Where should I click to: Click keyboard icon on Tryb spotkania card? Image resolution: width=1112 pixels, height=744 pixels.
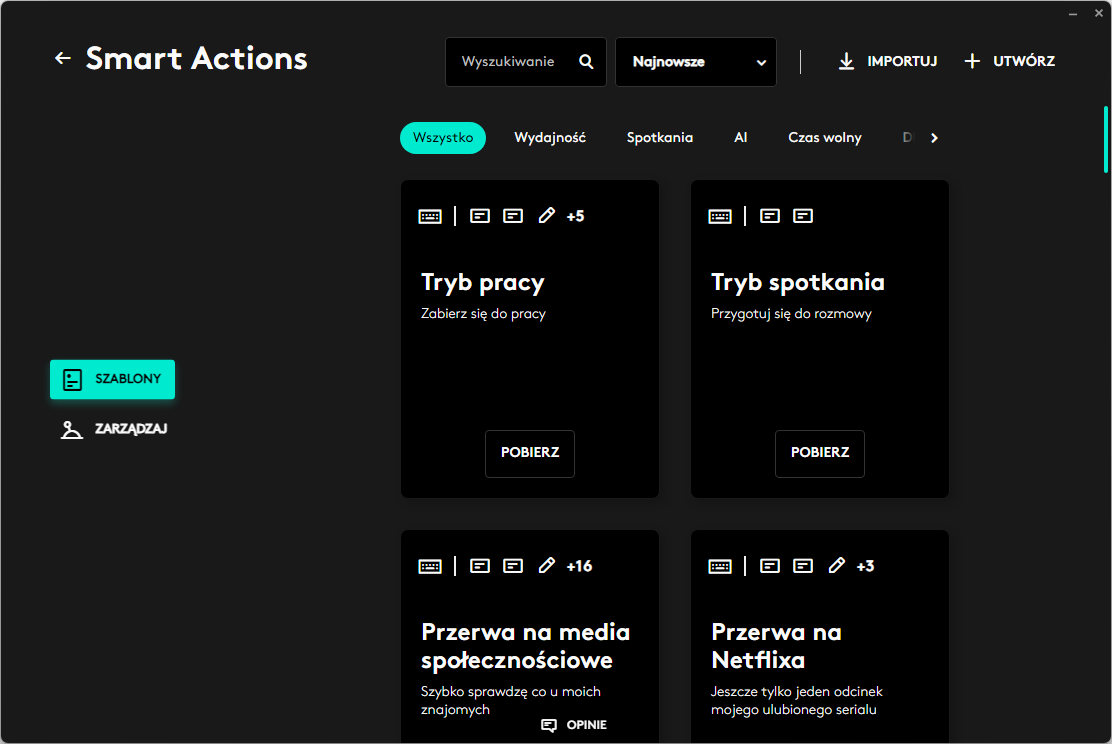(x=720, y=216)
